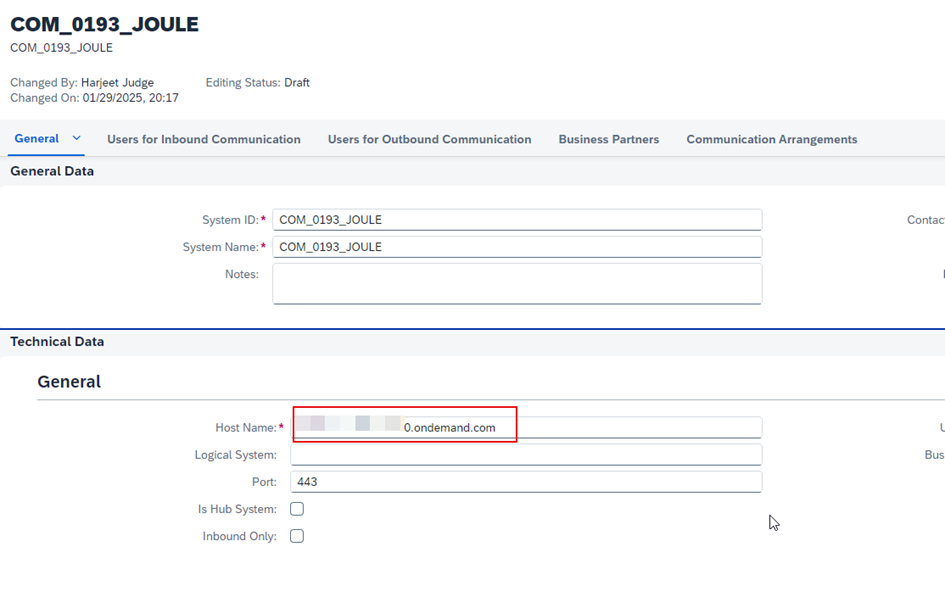This screenshot has width=945, height=597.
Task: Expand the chevron beside the General tab
Action: point(77,139)
